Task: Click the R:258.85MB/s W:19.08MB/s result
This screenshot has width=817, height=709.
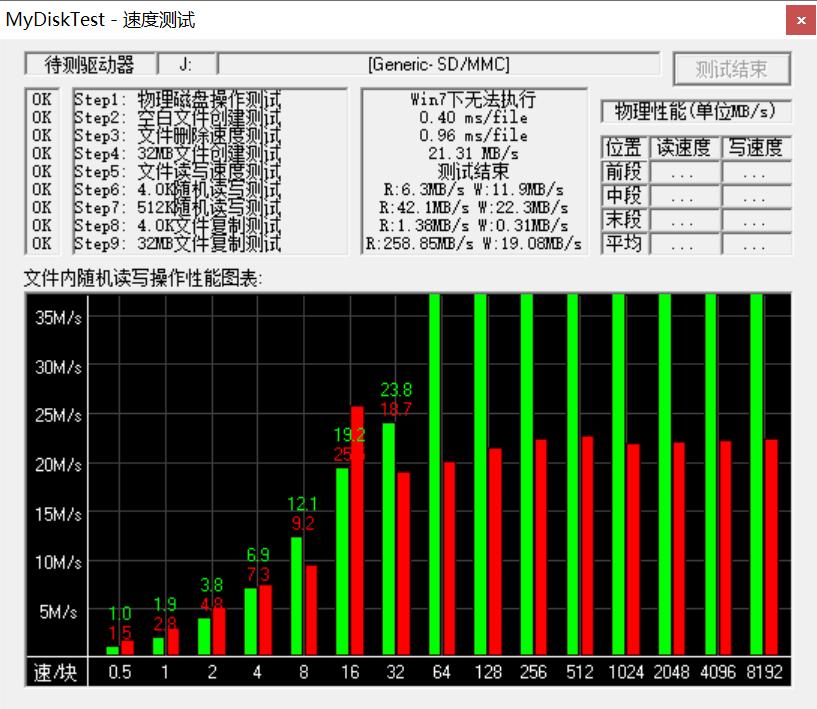Action: point(473,243)
